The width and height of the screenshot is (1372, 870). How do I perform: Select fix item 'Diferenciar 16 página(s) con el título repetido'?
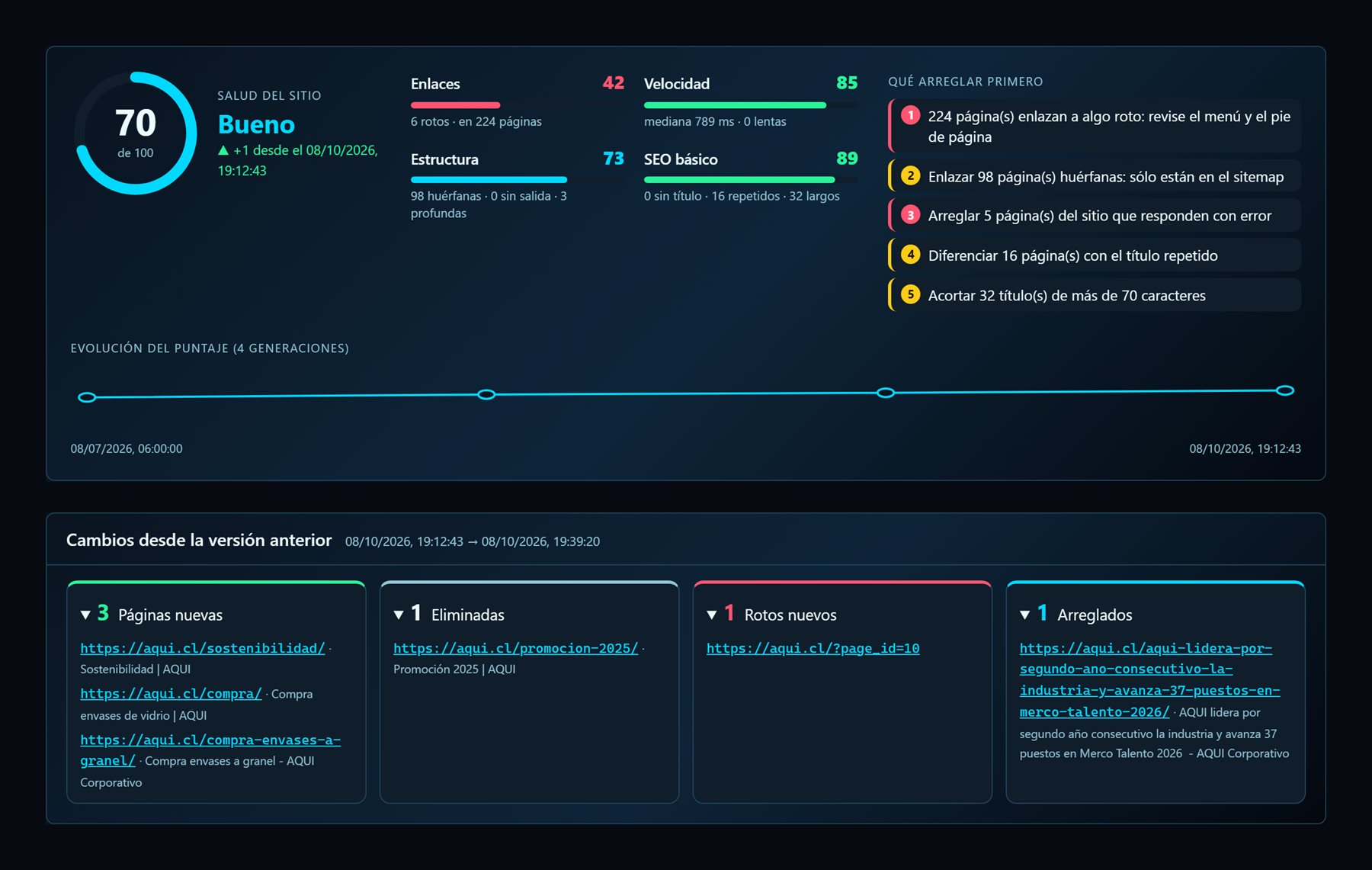1095,255
